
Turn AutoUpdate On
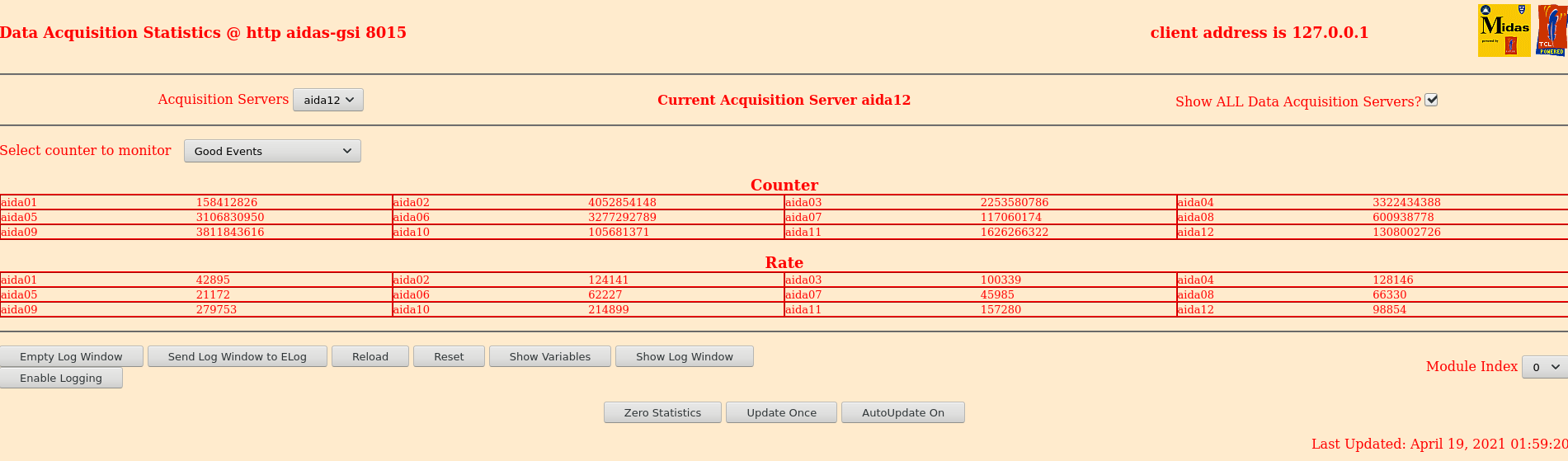pos(902,412)
